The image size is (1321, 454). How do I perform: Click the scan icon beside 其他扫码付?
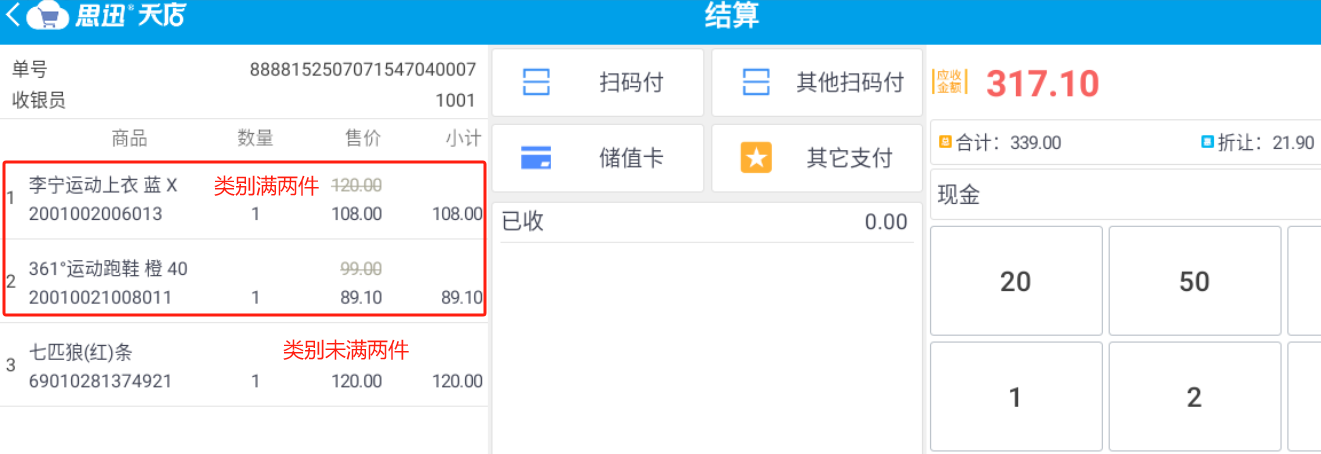click(x=756, y=82)
